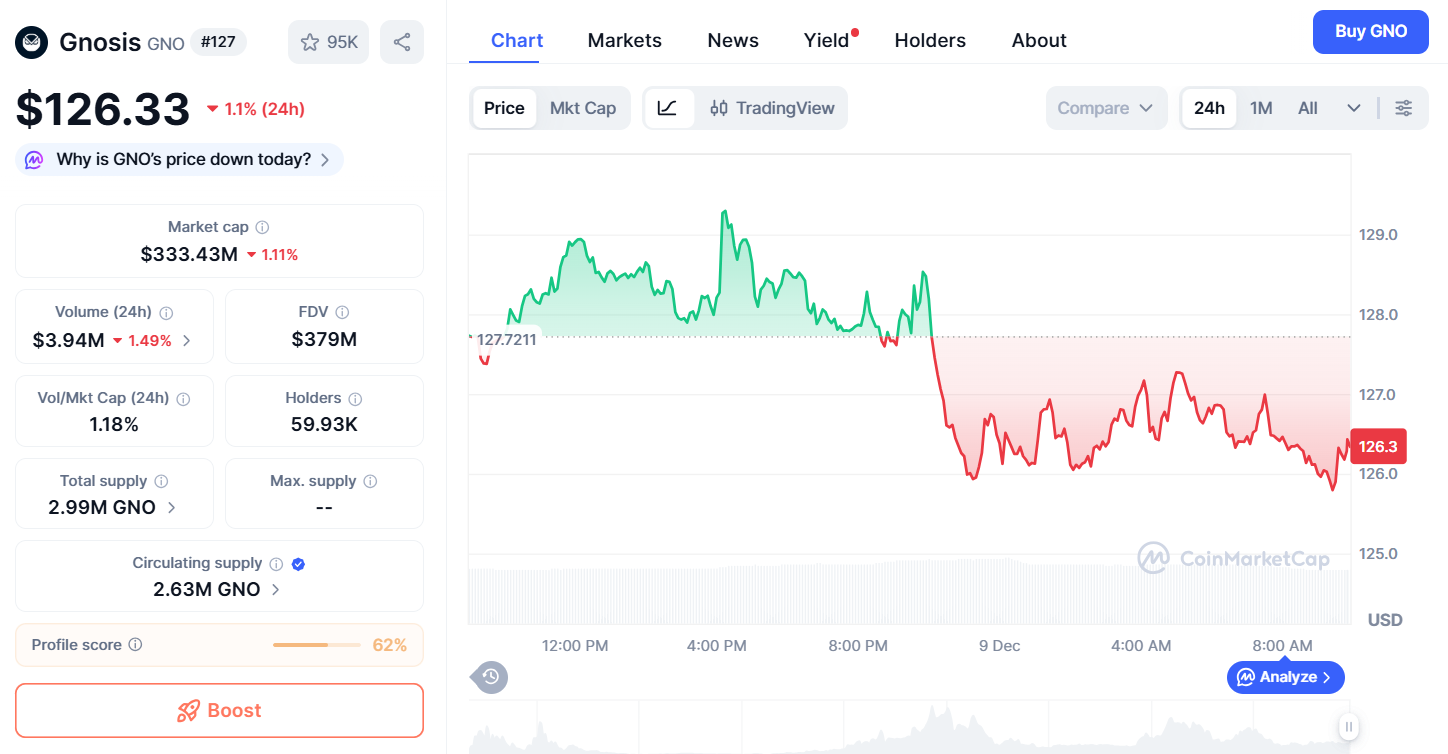Switch chart to Mkt Cap view
The image size is (1448, 754).
tap(583, 108)
